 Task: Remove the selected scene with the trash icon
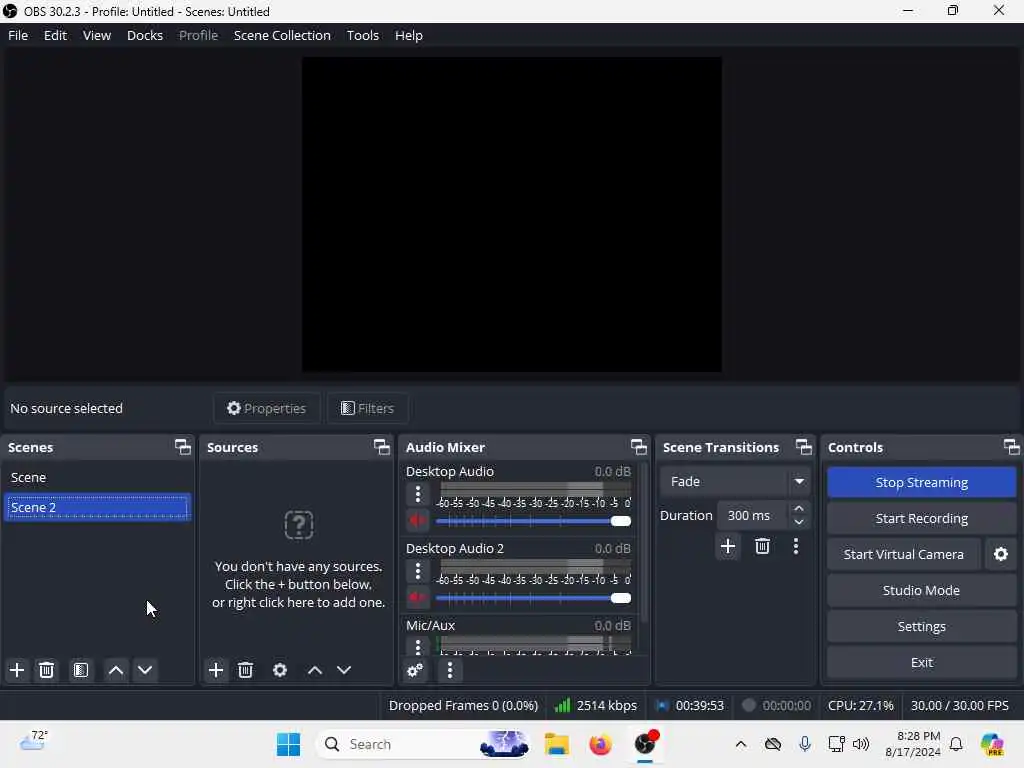click(x=46, y=670)
